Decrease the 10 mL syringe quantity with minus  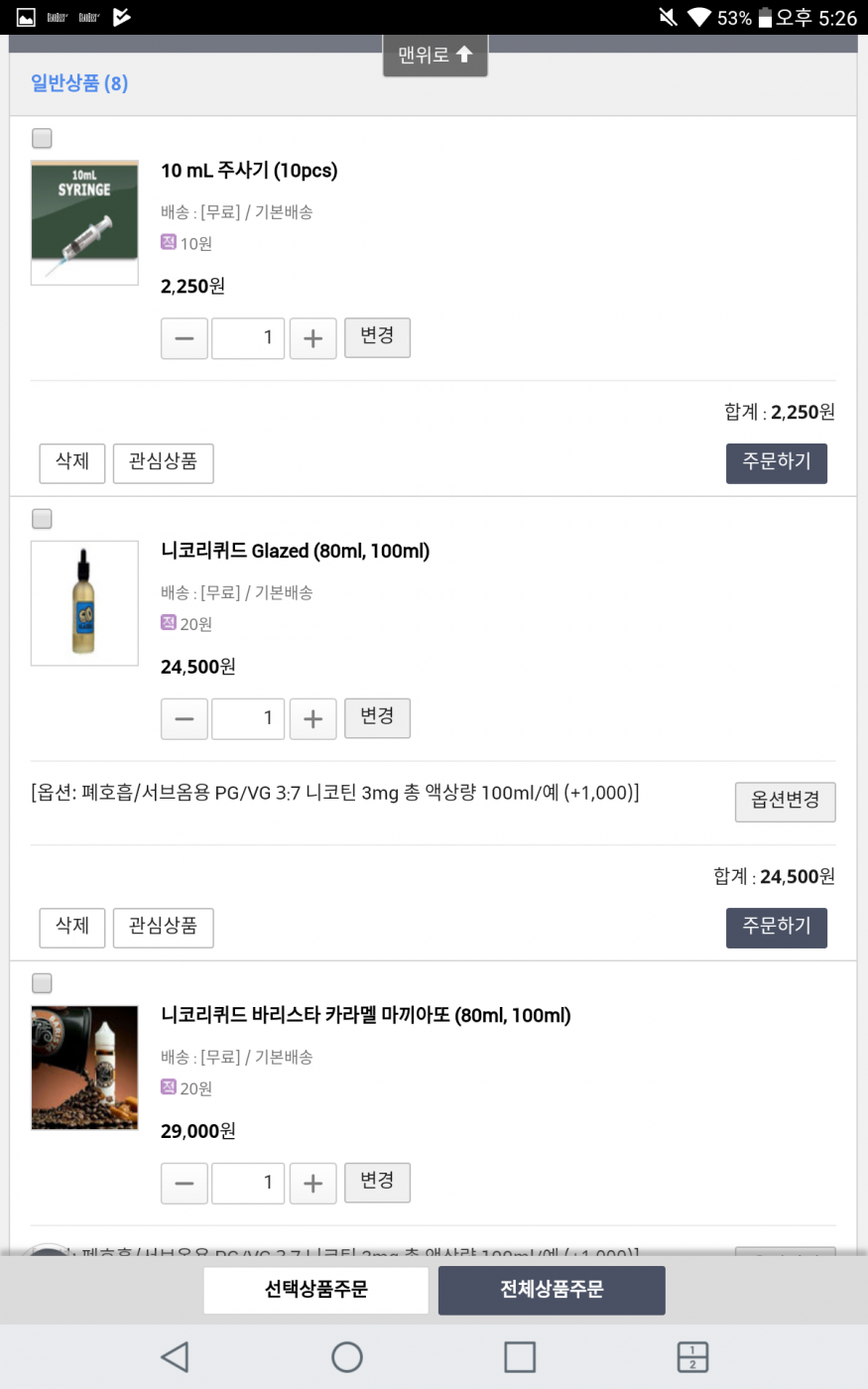(185, 338)
